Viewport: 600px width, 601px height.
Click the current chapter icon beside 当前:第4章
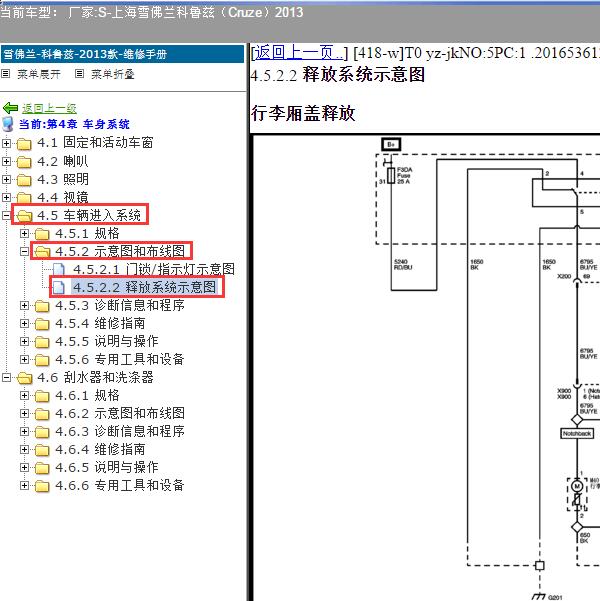tap(8, 124)
